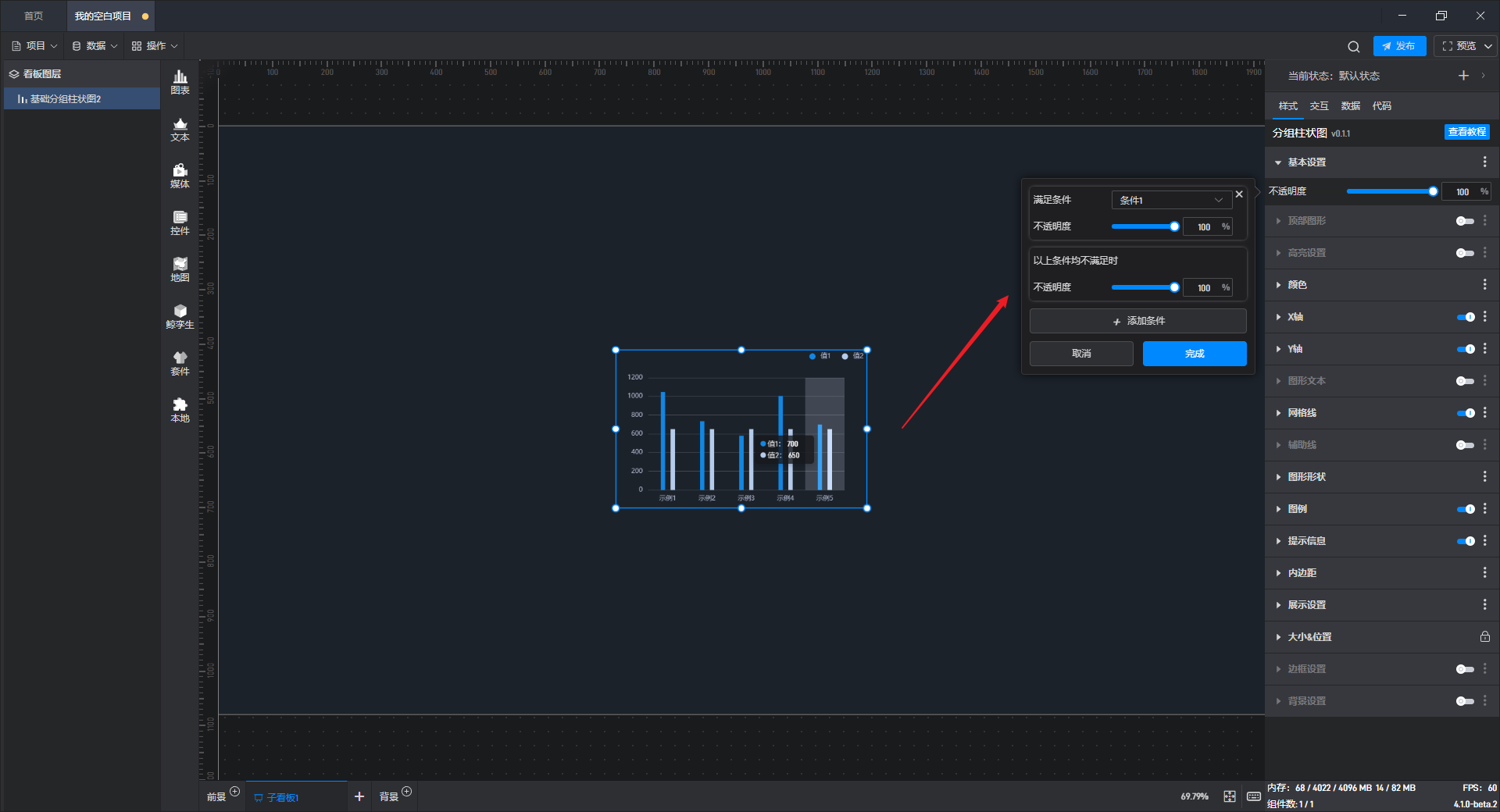Toggle the Y轴 switch
This screenshot has width=1500, height=812.
(x=1466, y=349)
